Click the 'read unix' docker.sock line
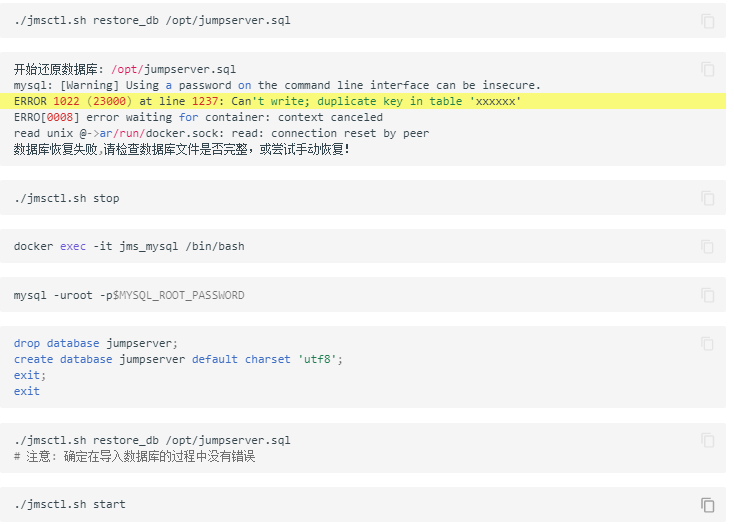This screenshot has width=734, height=525. coord(221,133)
